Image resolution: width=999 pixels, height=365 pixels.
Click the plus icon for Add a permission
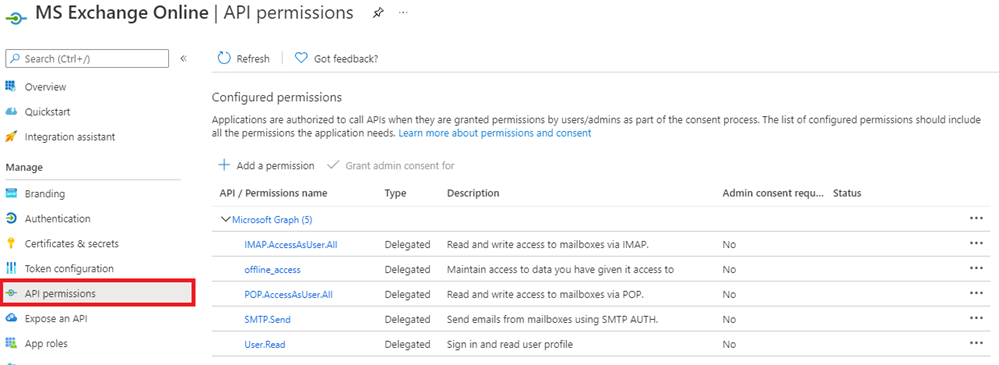224,165
